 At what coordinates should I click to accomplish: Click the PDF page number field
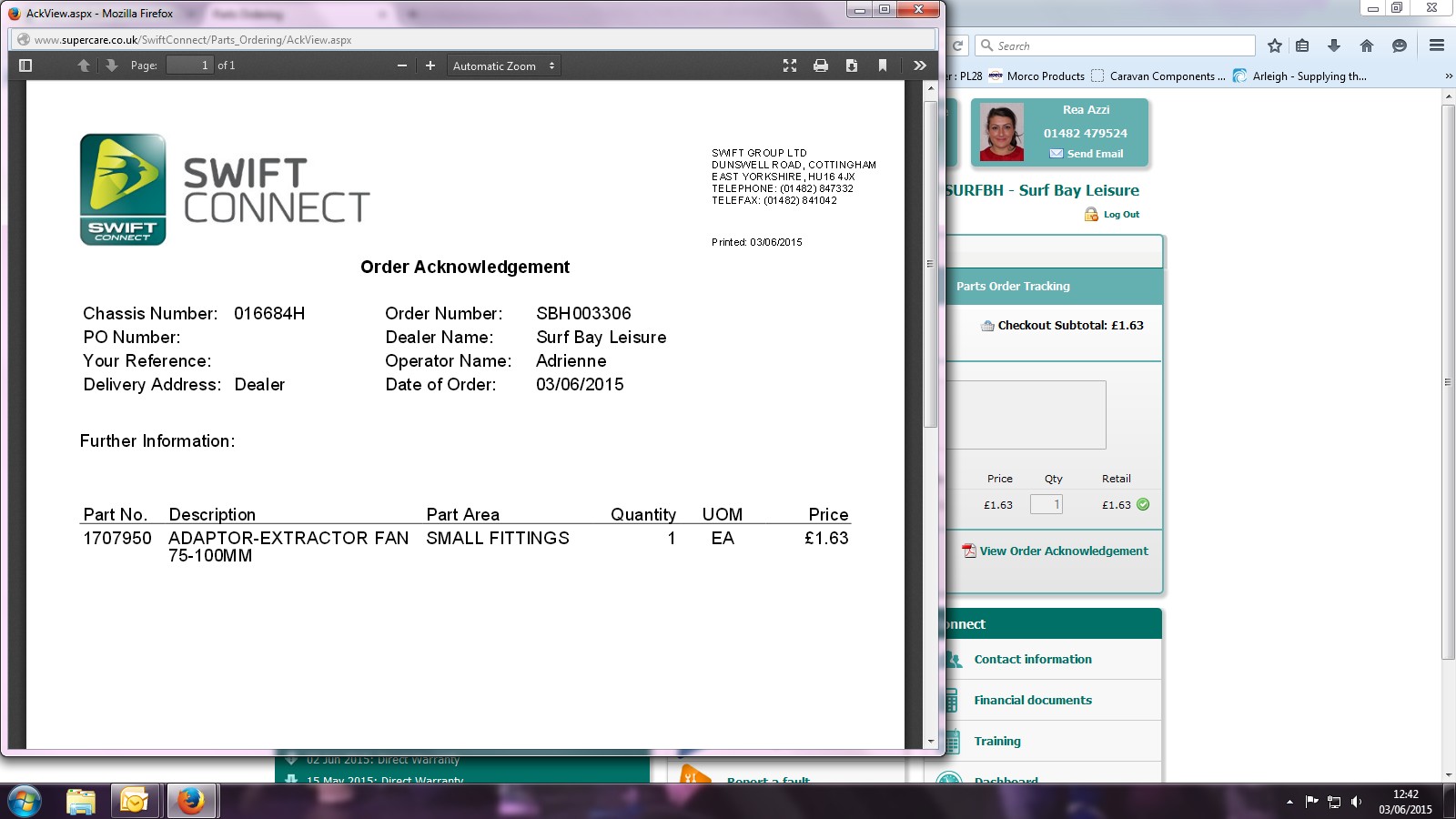tap(189, 66)
